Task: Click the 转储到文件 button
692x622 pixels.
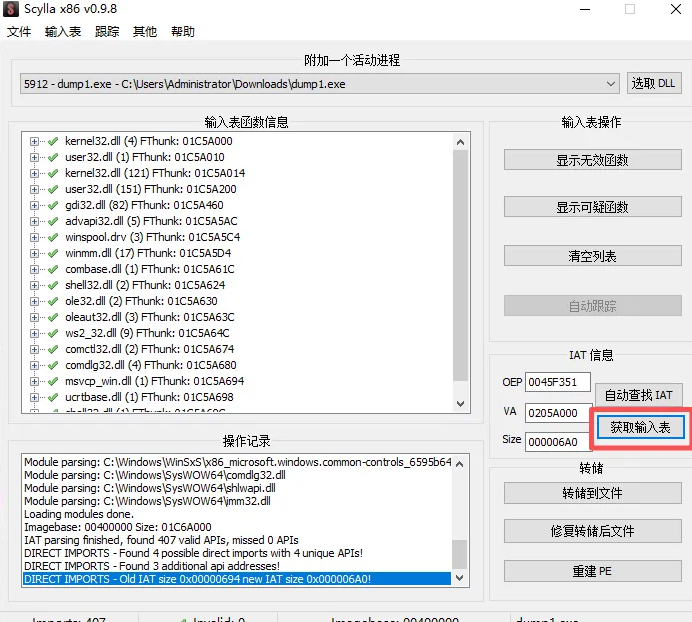Action: pos(592,493)
